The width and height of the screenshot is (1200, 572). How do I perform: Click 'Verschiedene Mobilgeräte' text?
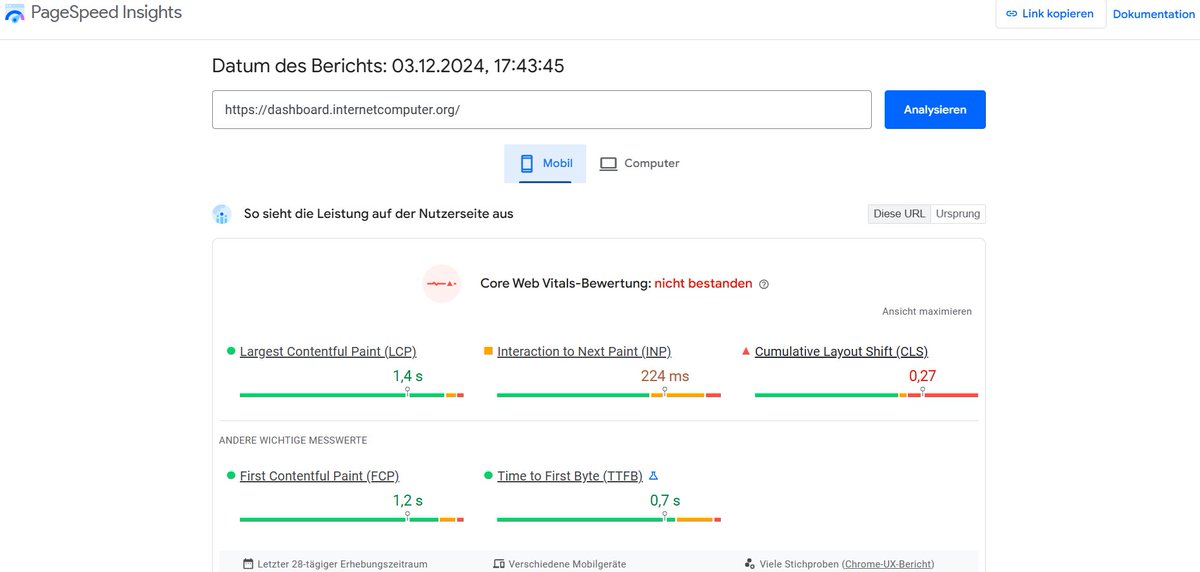(x=567, y=564)
